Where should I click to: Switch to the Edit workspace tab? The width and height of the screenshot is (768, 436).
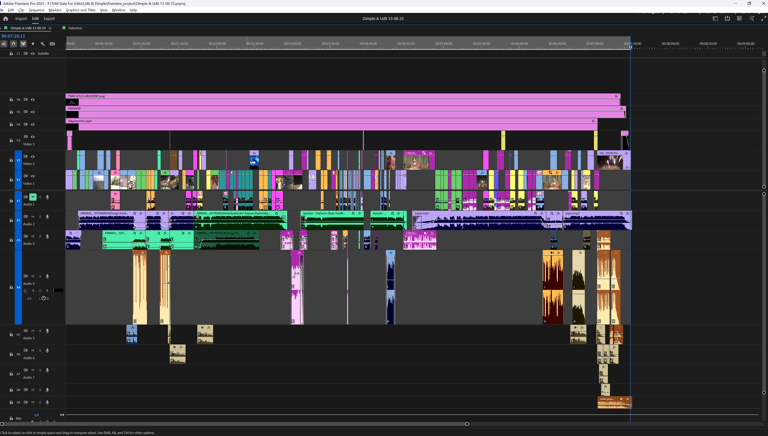tap(35, 19)
